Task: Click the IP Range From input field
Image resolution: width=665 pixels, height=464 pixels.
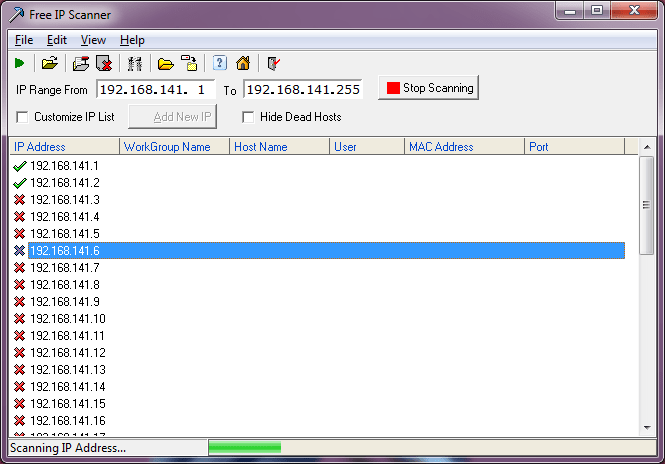Action: (x=156, y=89)
